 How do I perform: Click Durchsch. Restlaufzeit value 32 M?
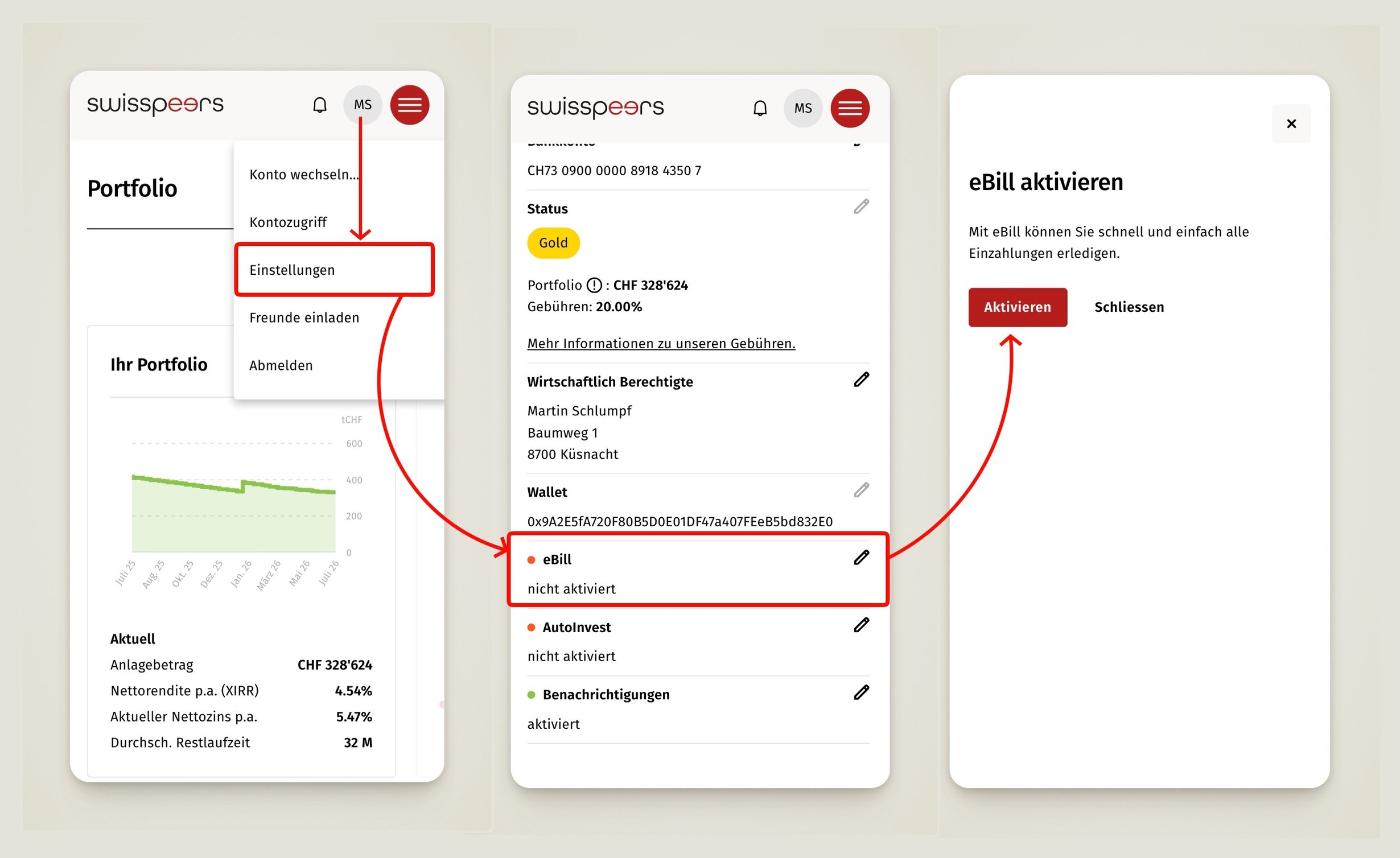tap(358, 743)
